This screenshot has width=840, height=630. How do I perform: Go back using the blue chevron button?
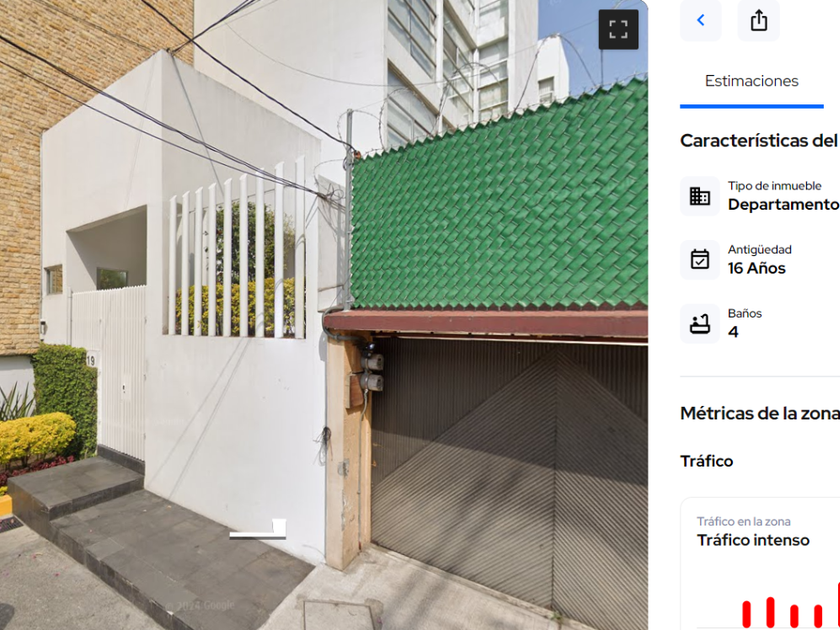[x=701, y=20]
